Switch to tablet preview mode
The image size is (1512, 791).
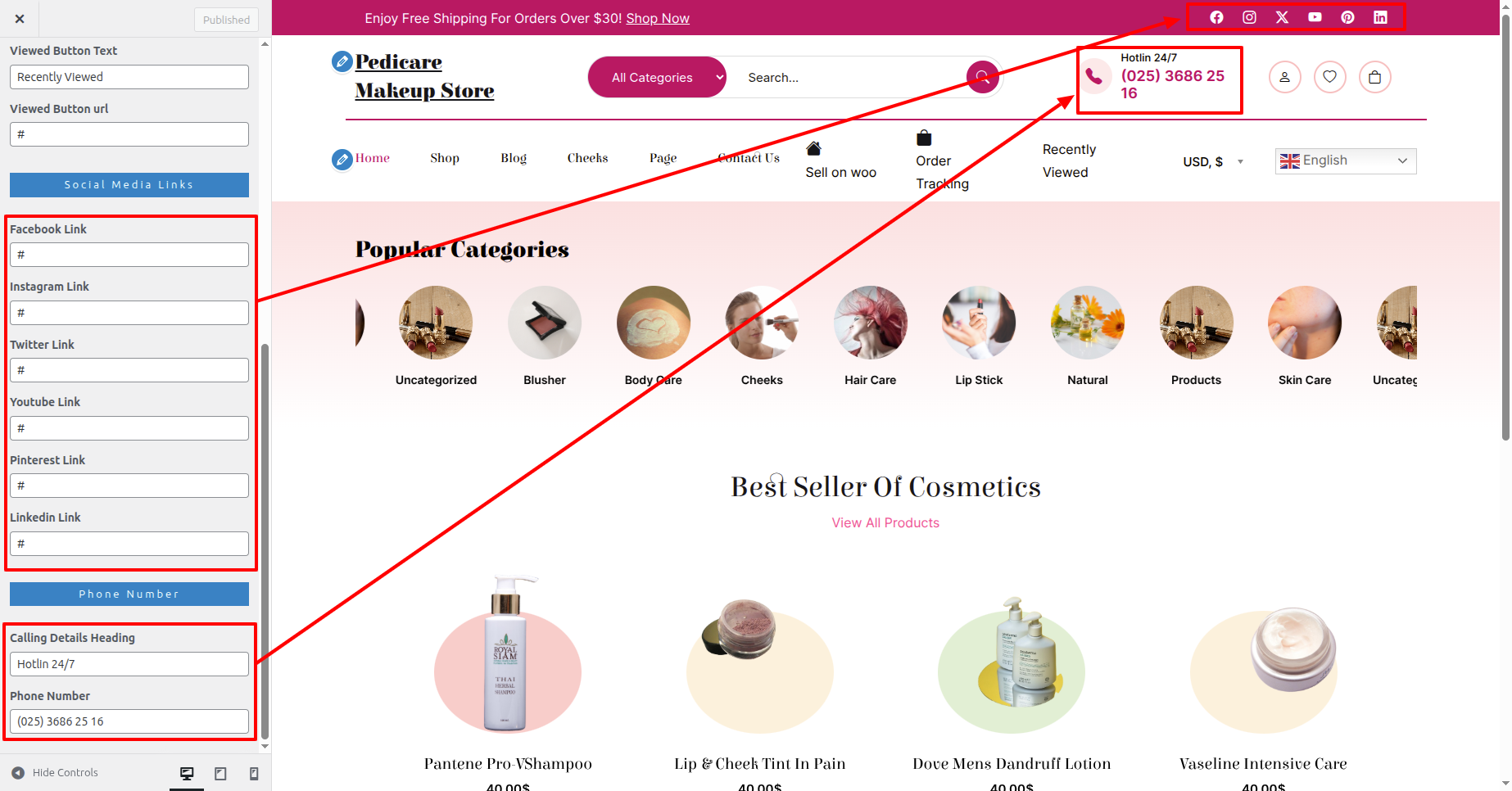pos(220,773)
